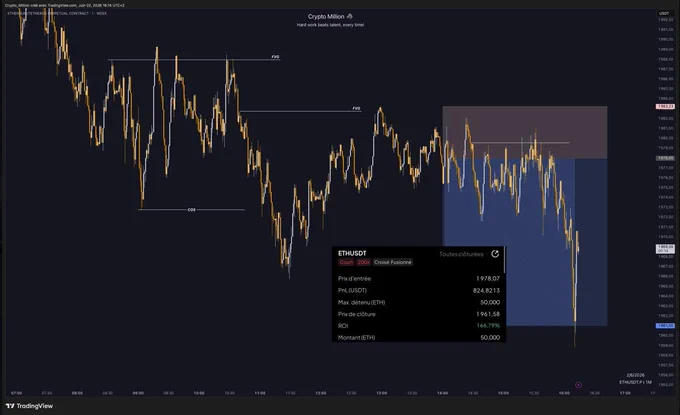680x415 pixels.
Task: Click the 200x leverage tag
Action: point(363,262)
